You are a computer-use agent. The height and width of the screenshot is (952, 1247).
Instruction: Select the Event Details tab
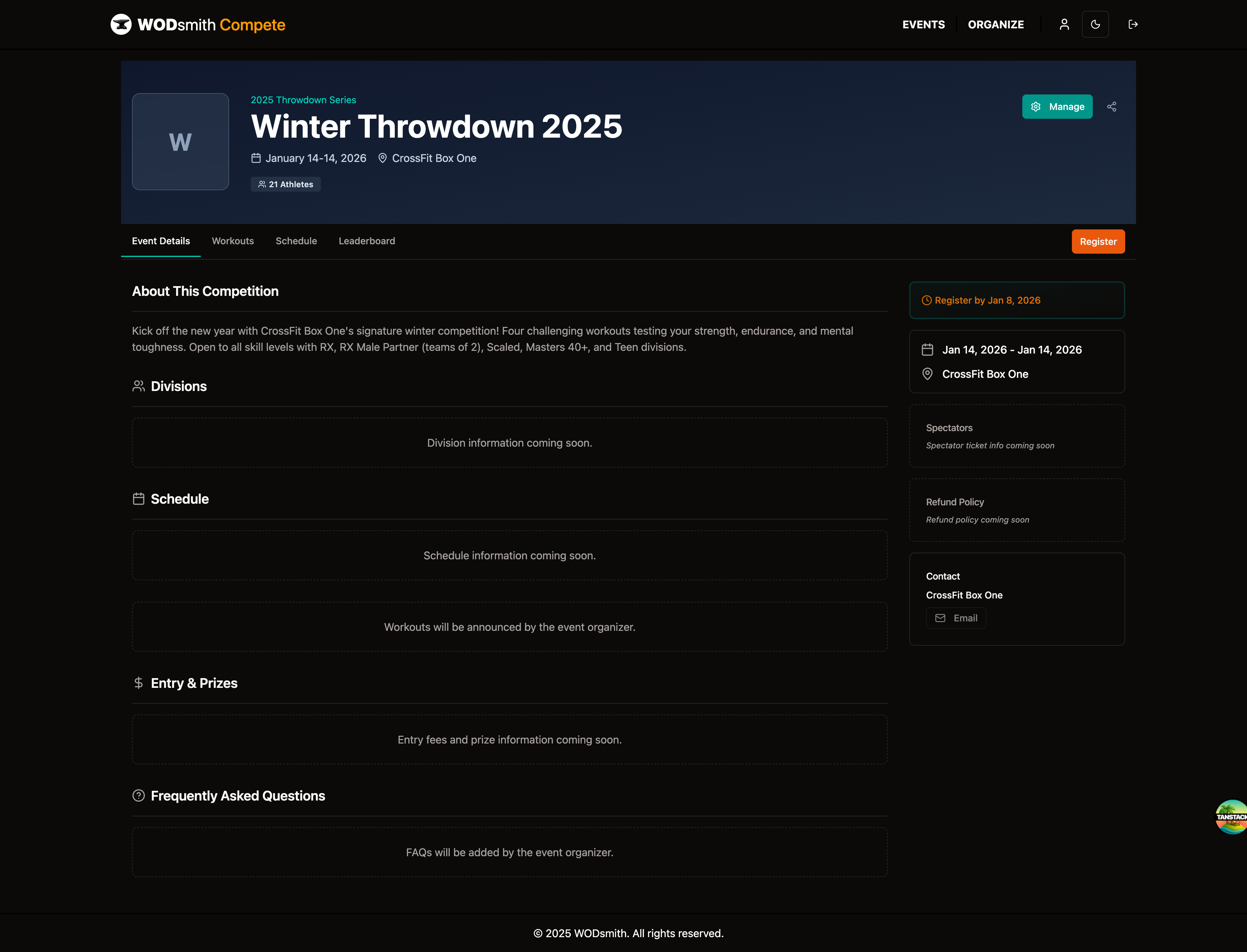click(161, 241)
